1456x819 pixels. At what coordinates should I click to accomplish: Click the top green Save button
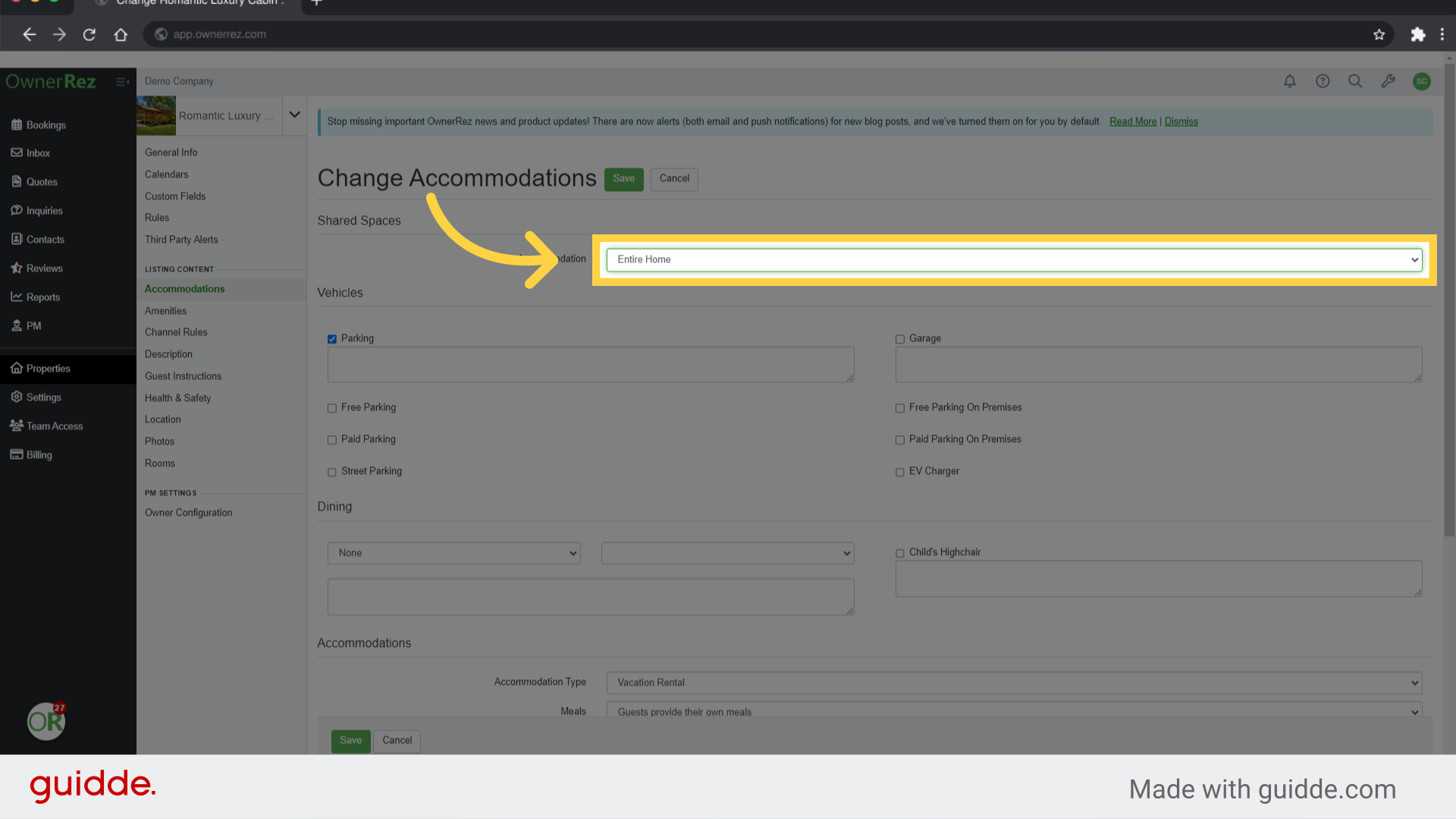click(623, 179)
